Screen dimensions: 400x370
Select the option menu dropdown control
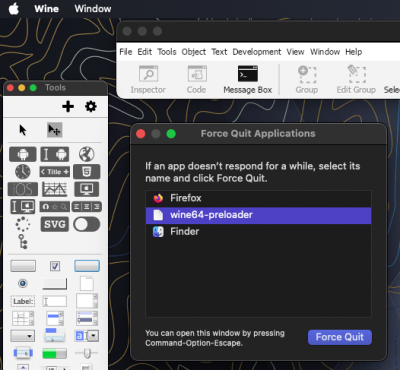pos(23,336)
